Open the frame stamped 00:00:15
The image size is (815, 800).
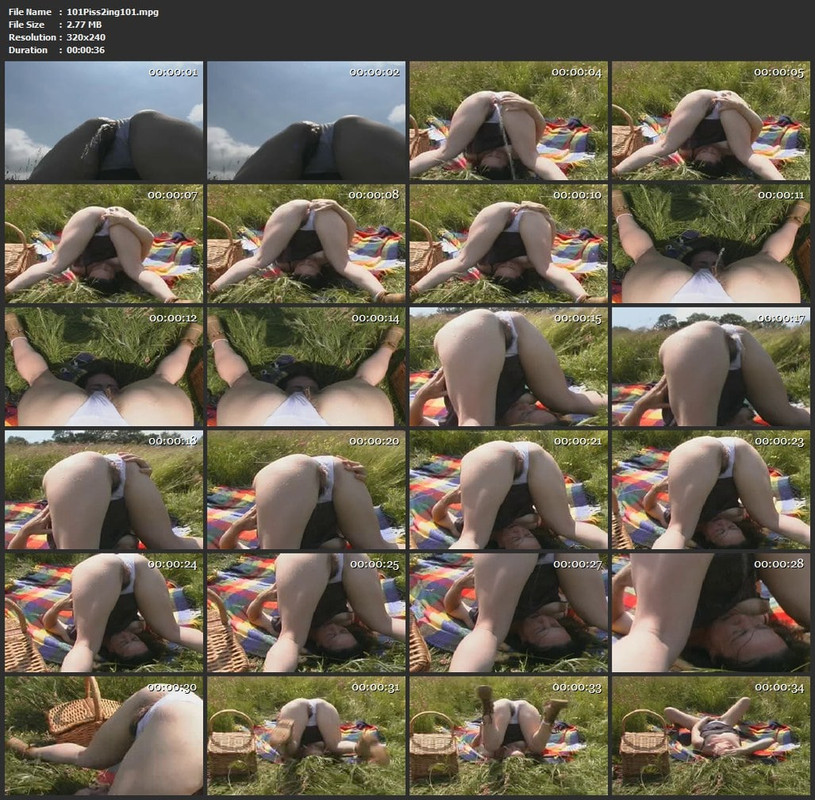pyautogui.click(x=508, y=367)
